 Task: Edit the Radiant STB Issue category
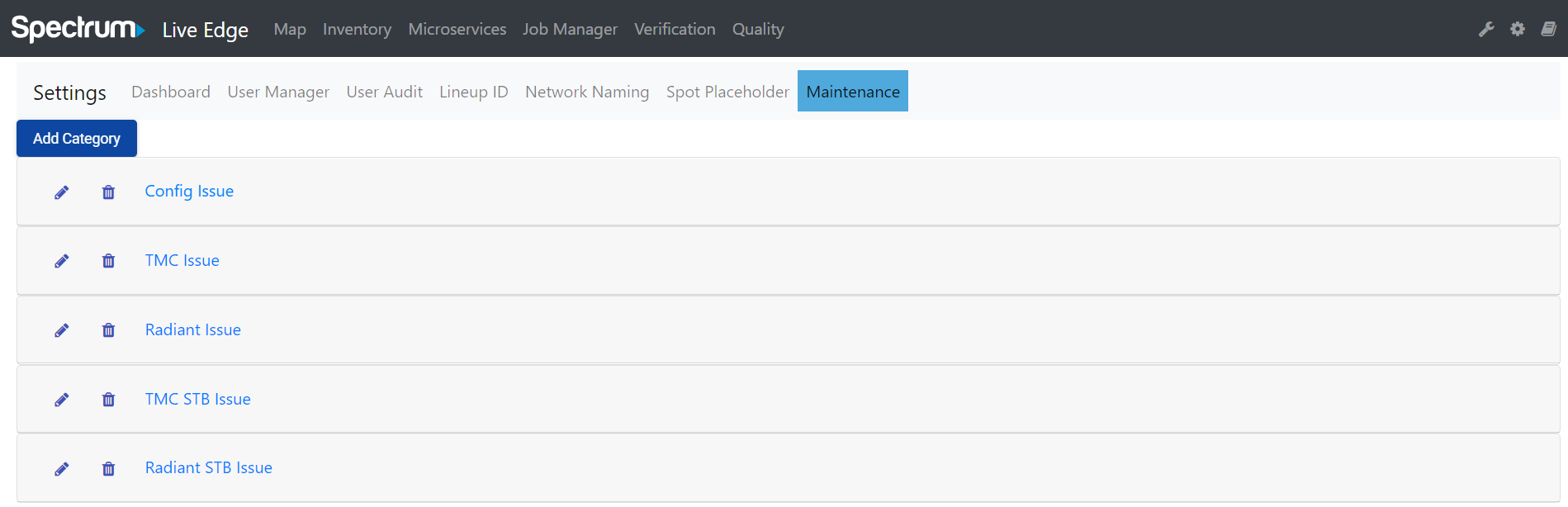click(x=62, y=469)
